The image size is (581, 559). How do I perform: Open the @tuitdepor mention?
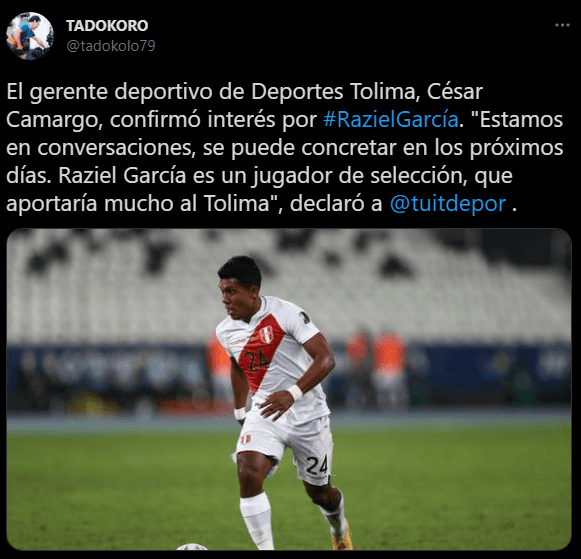pyautogui.click(x=448, y=203)
